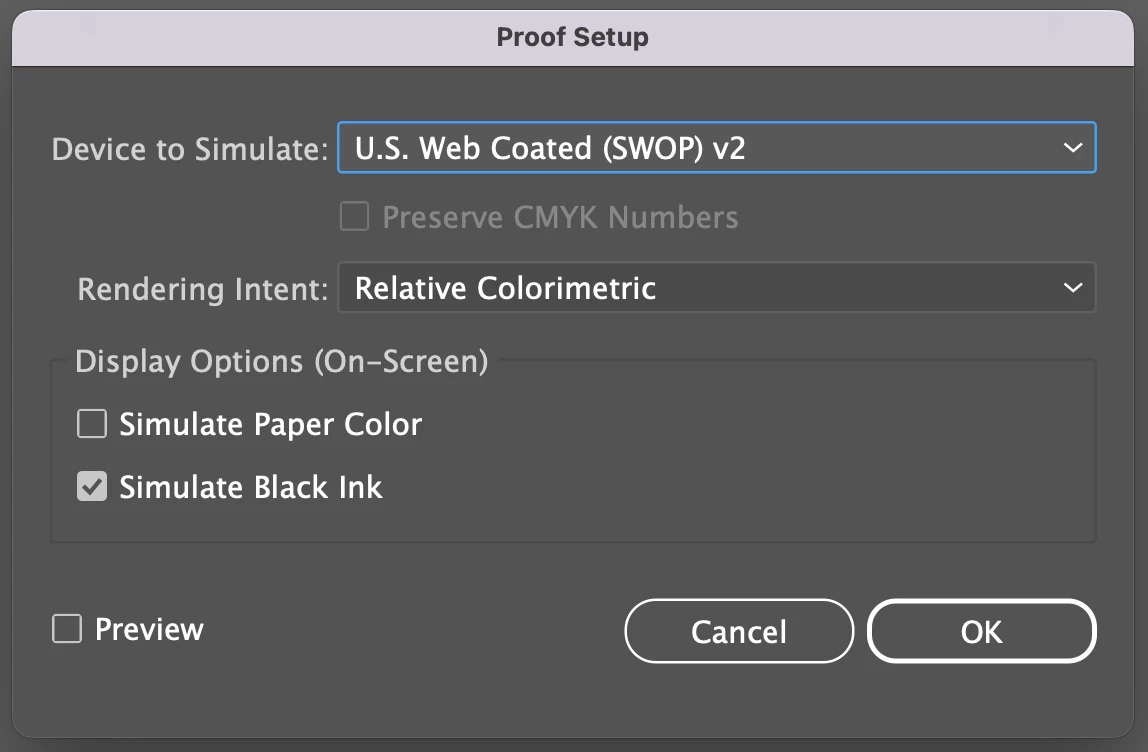Click the 'Preview' label text
The image size is (1148, 752).
[x=149, y=629]
